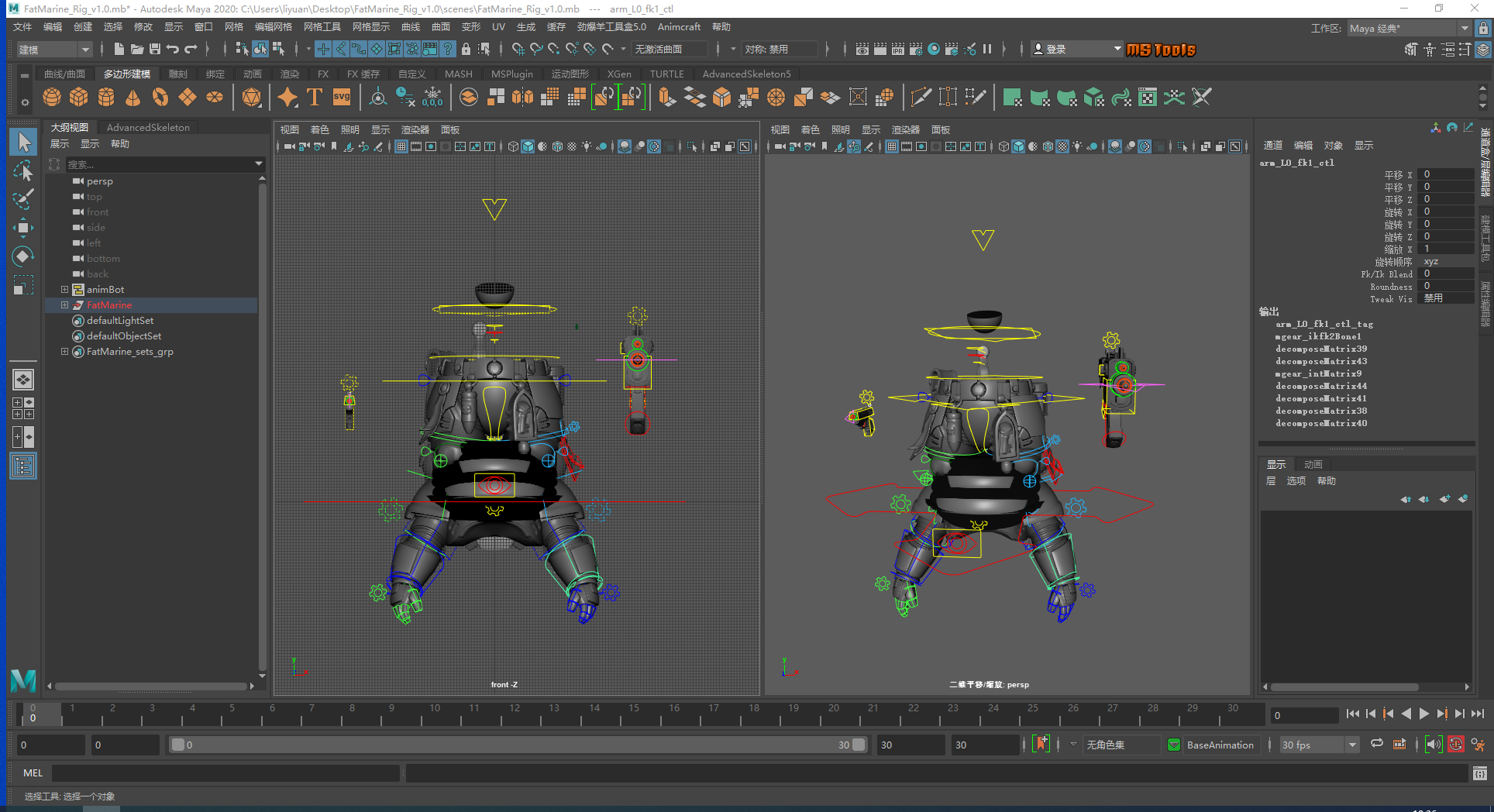1494x812 pixels.
Task: Click the Open Scene folder icon
Action: (137, 50)
